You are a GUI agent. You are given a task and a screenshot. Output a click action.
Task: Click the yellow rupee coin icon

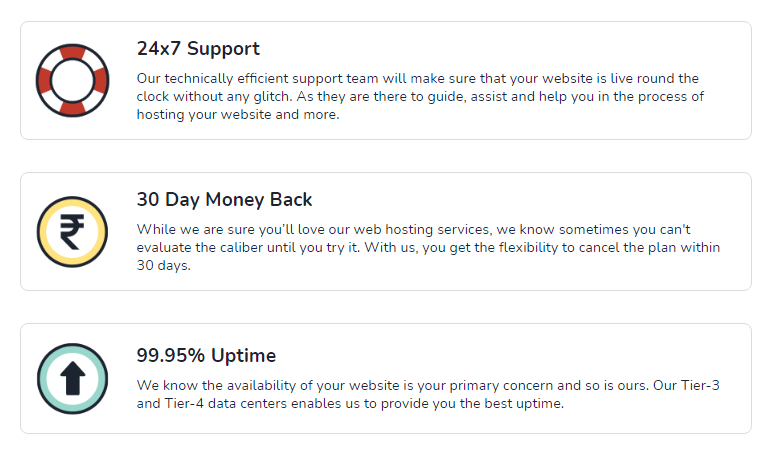[72, 232]
